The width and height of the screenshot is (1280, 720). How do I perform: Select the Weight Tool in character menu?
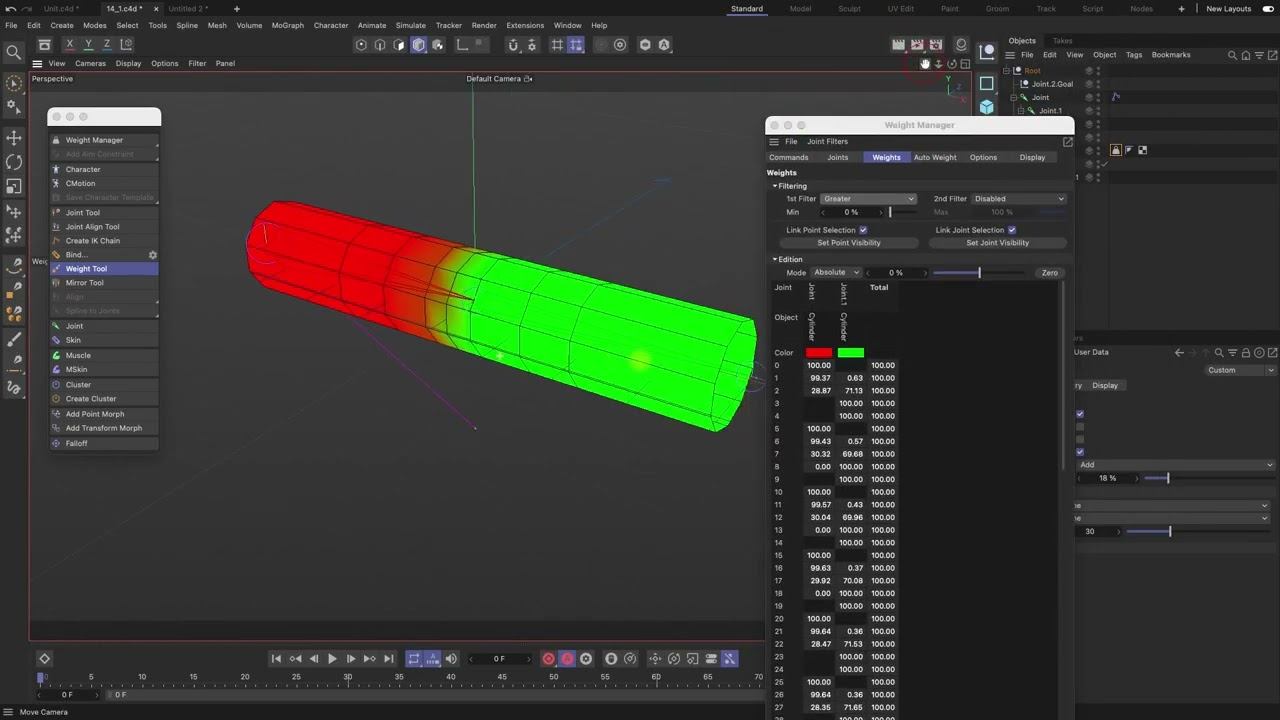pyautogui.click(x=86, y=269)
